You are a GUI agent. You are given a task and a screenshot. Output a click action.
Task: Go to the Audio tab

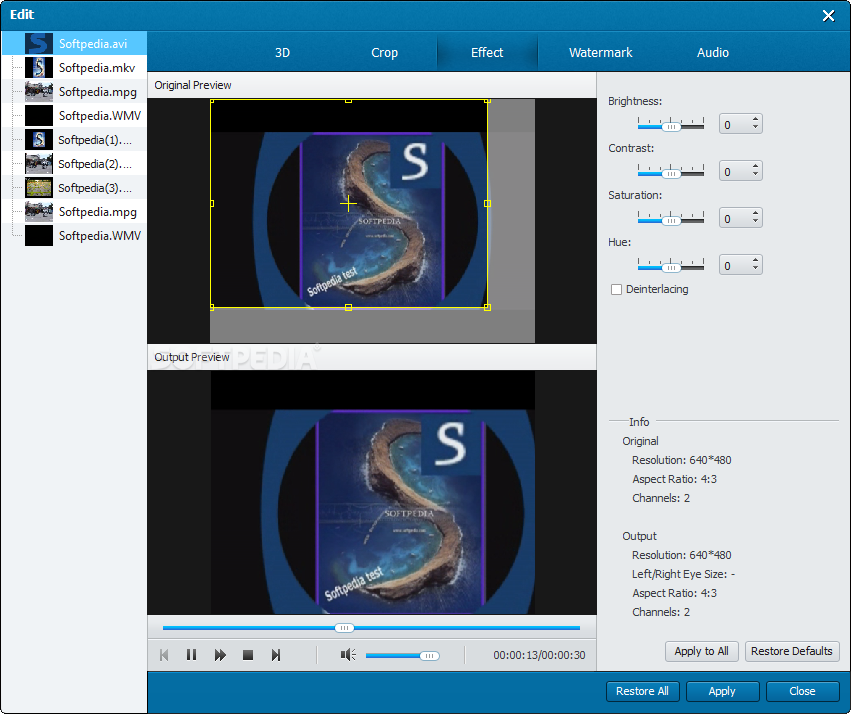click(713, 53)
